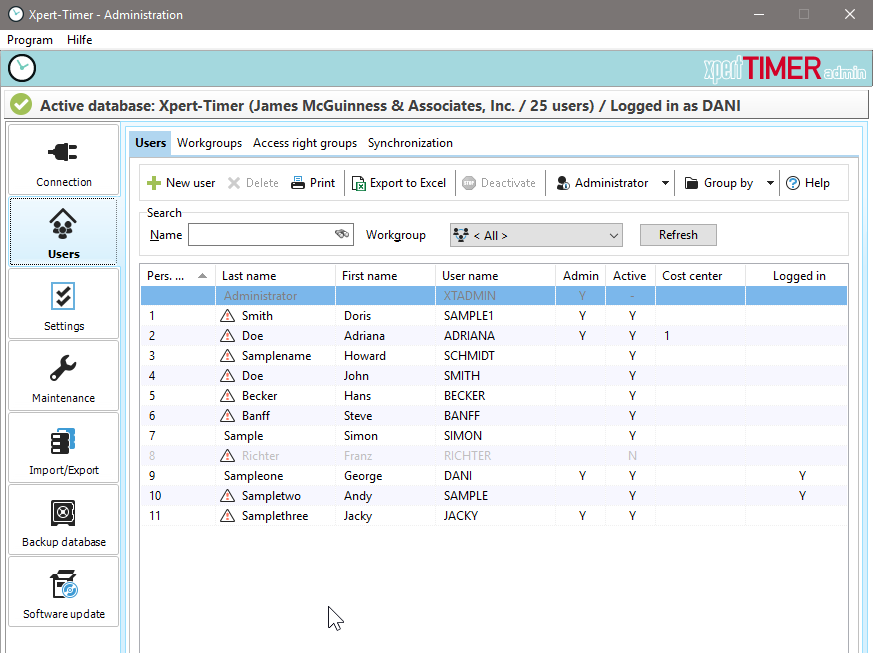Switch to the Workgroups tab

[x=209, y=143]
